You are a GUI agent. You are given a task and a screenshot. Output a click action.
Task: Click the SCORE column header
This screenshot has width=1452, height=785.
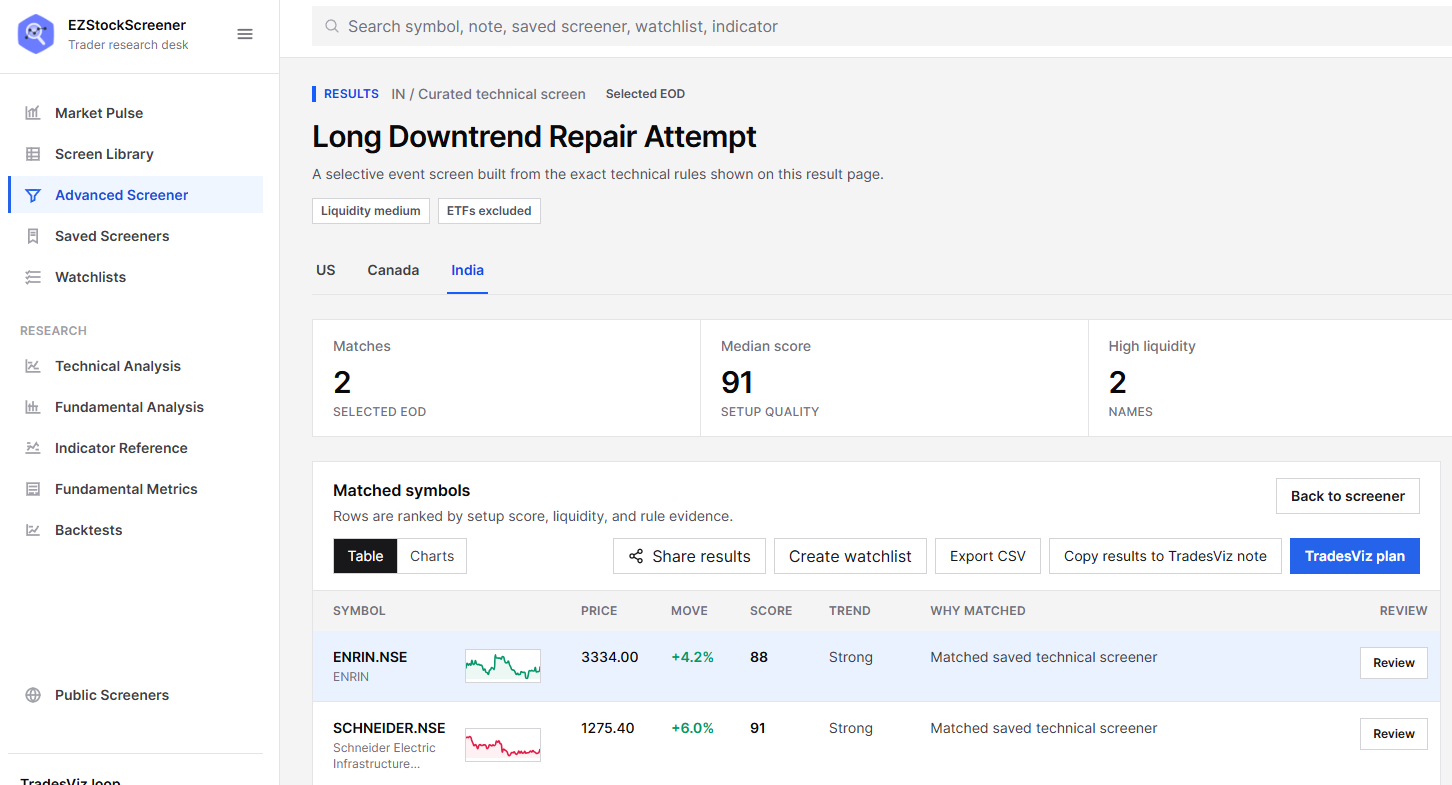(771, 611)
